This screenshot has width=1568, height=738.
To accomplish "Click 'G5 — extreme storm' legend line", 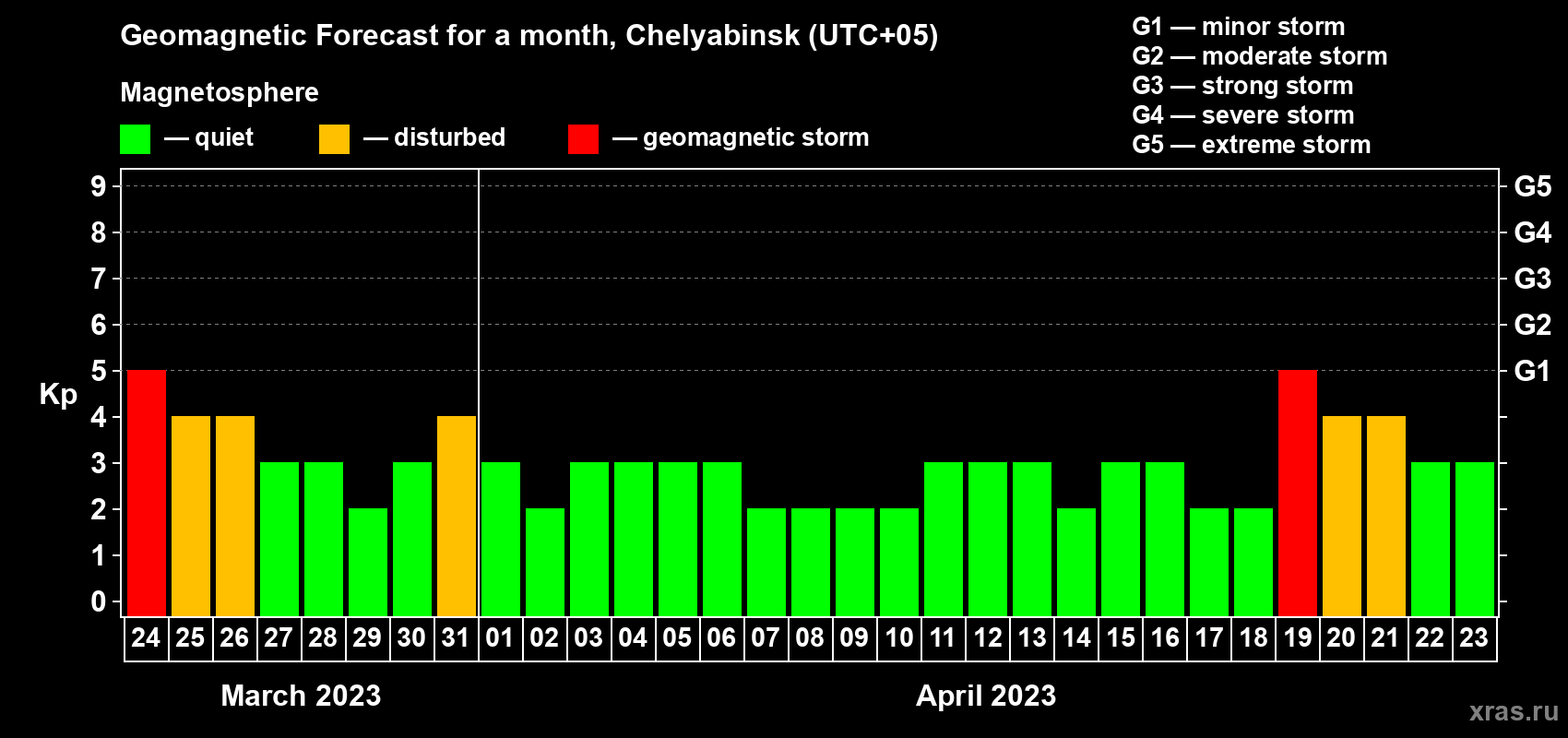I will 1252,145.
